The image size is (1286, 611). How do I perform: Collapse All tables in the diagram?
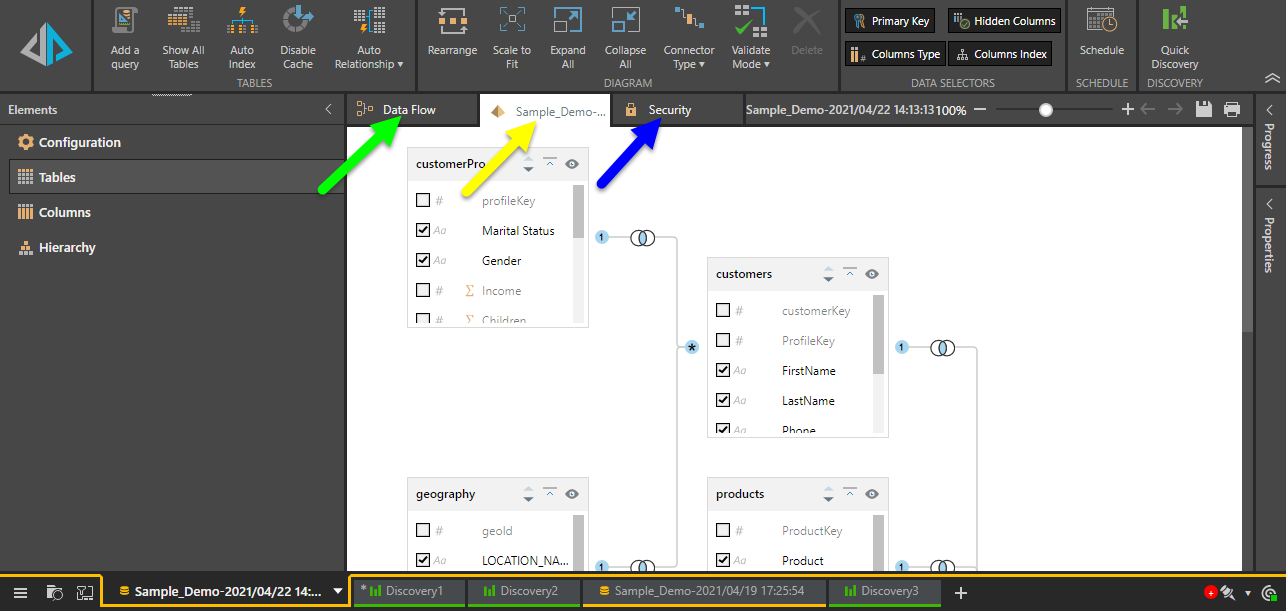625,38
